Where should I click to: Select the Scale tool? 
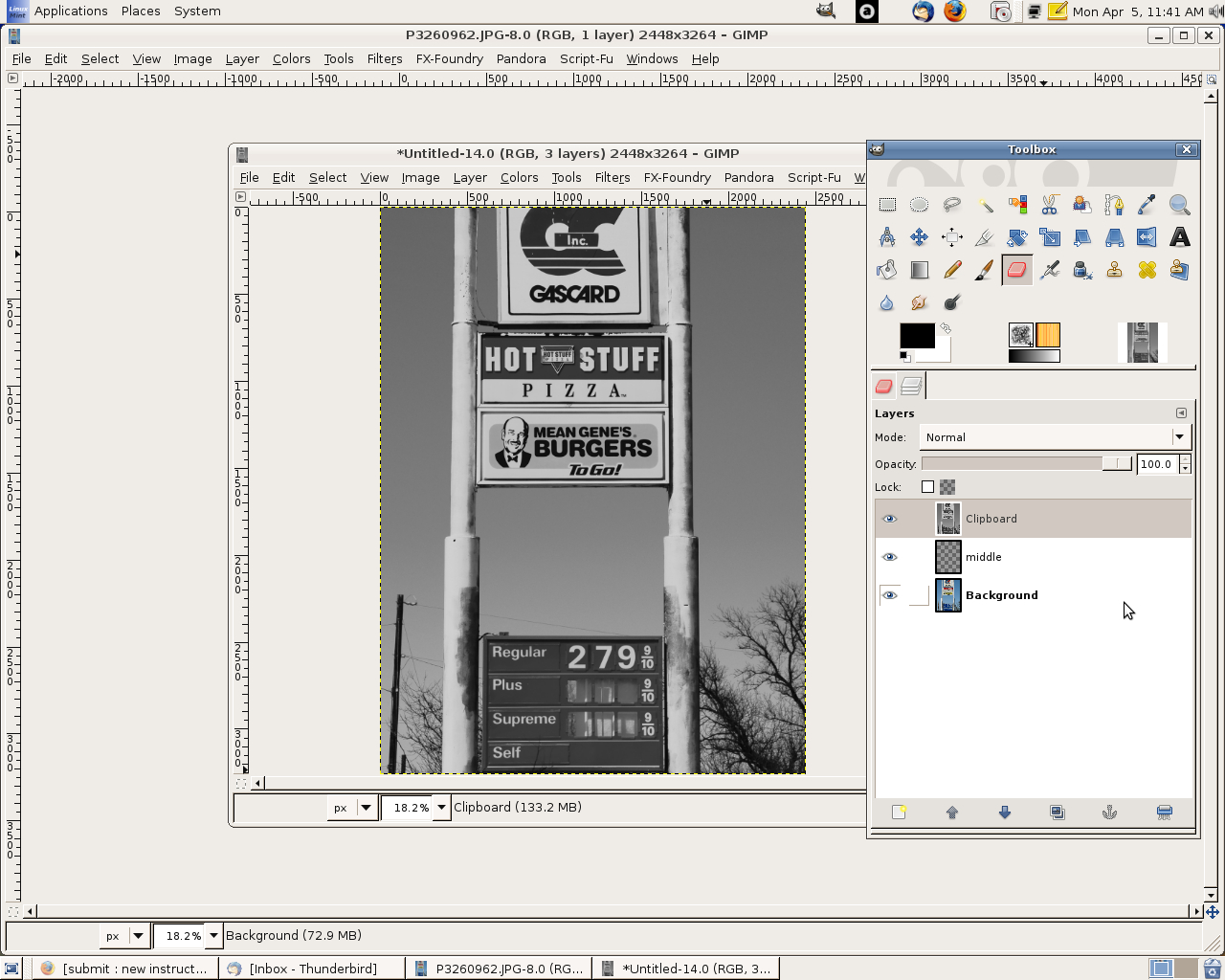pyautogui.click(x=1050, y=237)
